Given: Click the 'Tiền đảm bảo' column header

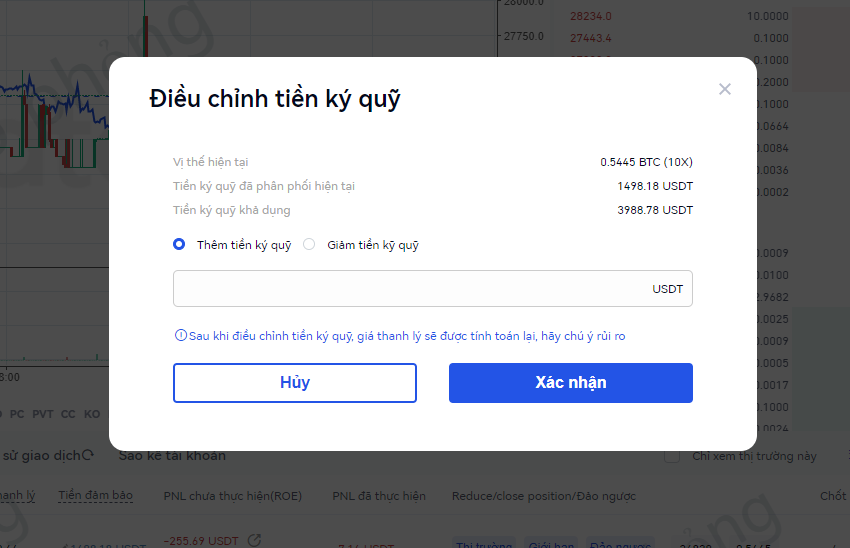Looking at the screenshot, I should pos(95,496).
